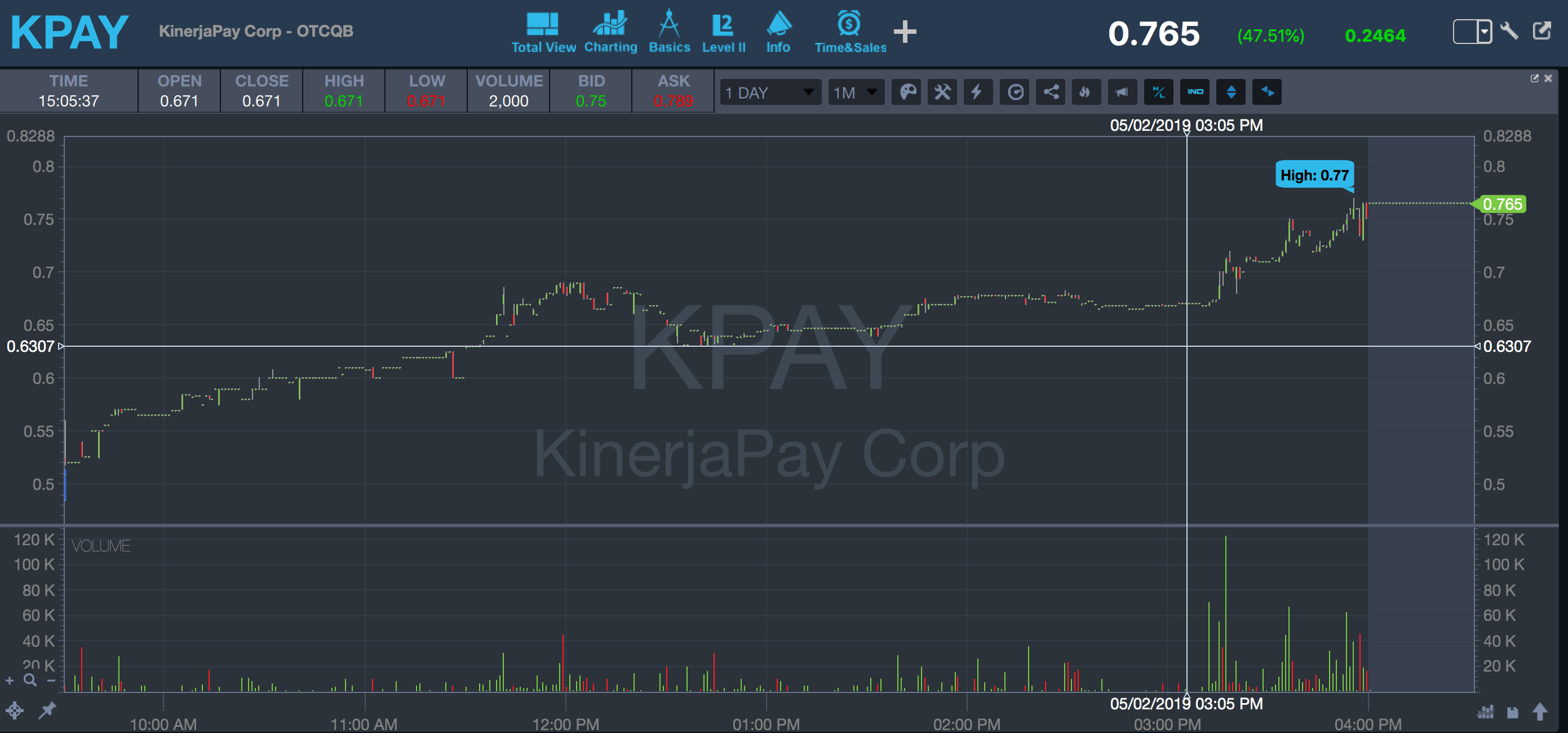Click the volume zoom magnifier icon
This screenshot has height=733, width=1568.
point(30,680)
